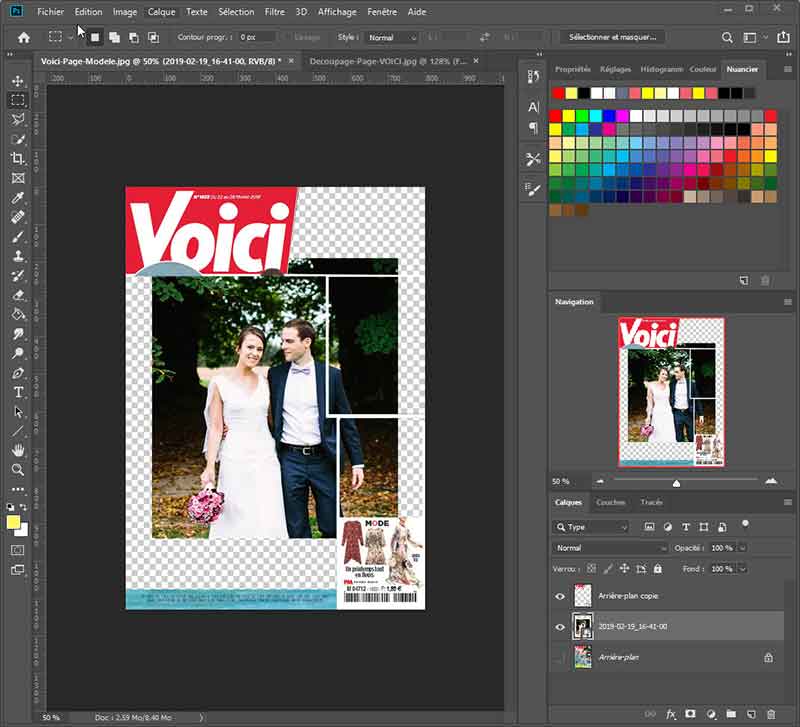Image resolution: width=800 pixels, height=727 pixels.
Task: Hide the Arrière-plan copie layer
Action: (x=560, y=596)
